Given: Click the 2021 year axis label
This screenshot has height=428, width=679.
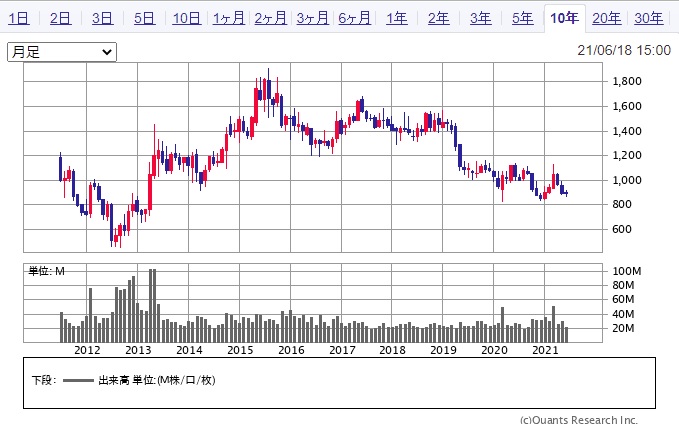Looking at the screenshot, I should [545, 350].
